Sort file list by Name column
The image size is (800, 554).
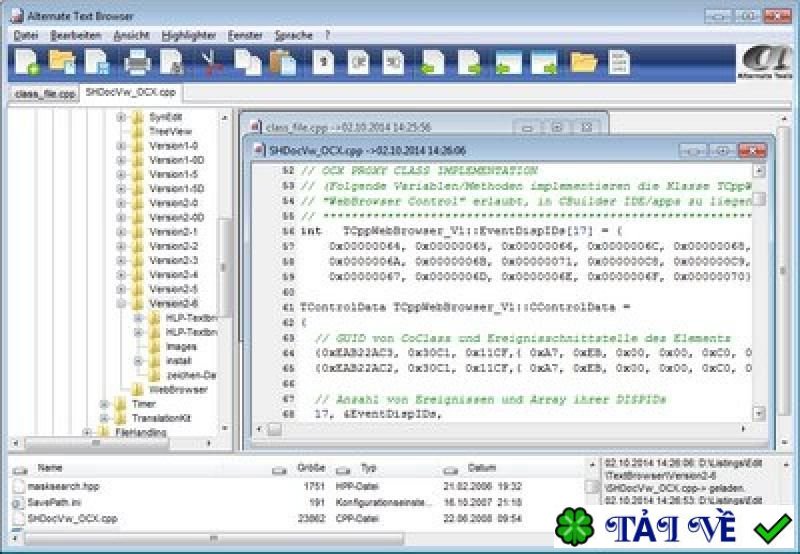point(49,468)
